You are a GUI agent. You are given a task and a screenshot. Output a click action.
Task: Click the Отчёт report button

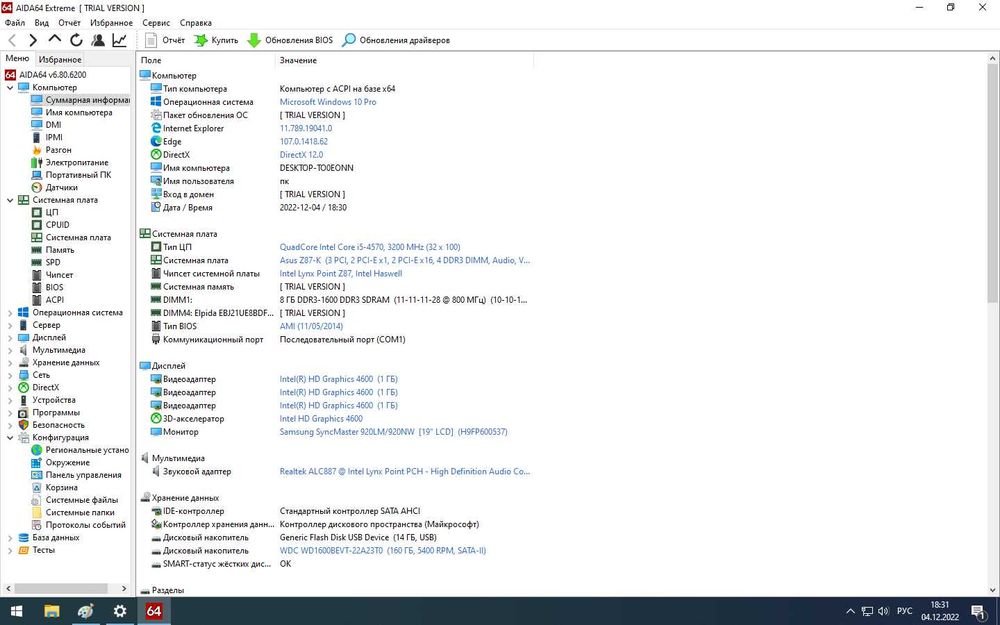click(165, 40)
